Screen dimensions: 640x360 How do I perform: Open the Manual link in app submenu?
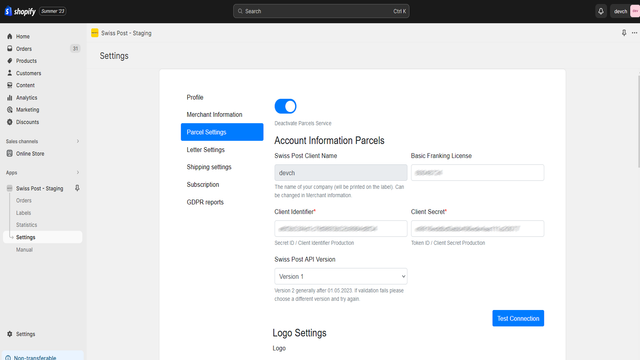[x=24, y=249]
